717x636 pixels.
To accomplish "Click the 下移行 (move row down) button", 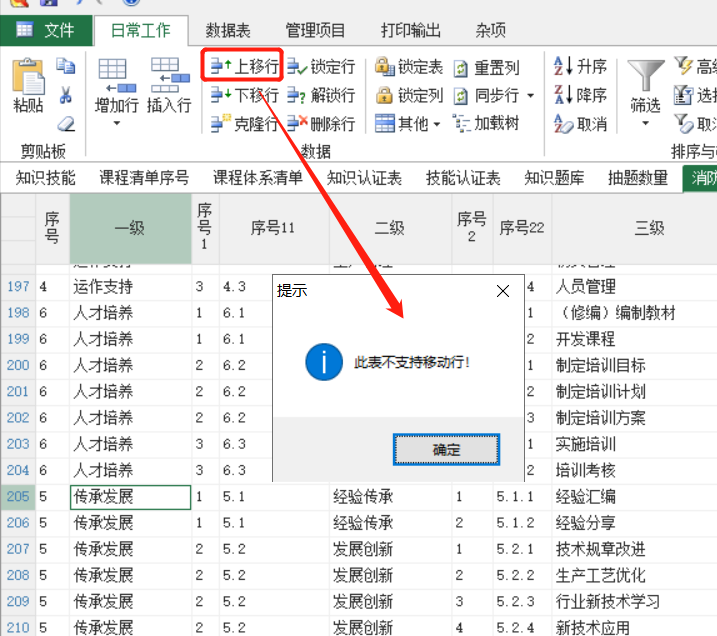I will (x=244, y=96).
